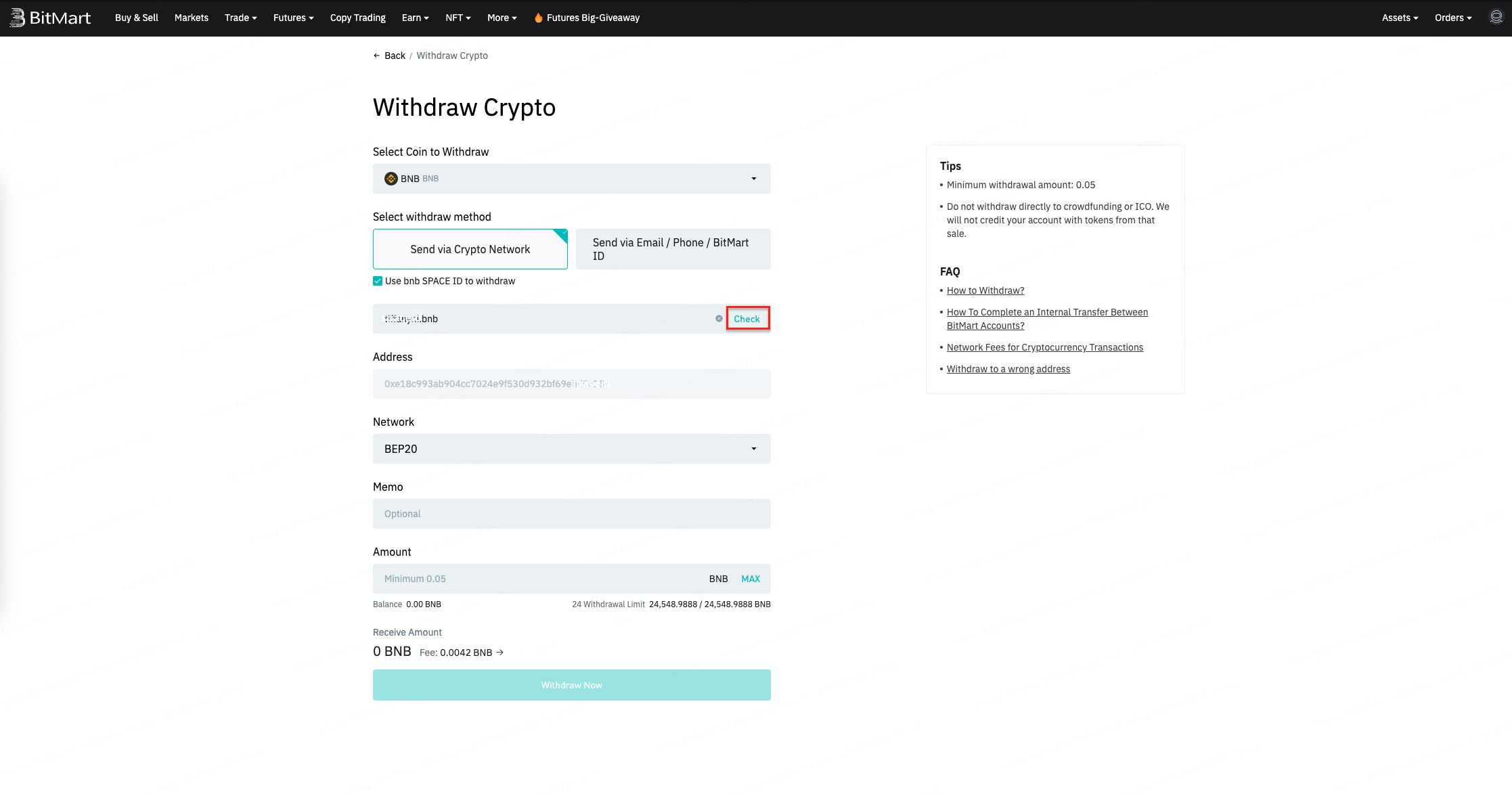Expand the Futures menu
Screen dimensions: 1512x796
294,18
